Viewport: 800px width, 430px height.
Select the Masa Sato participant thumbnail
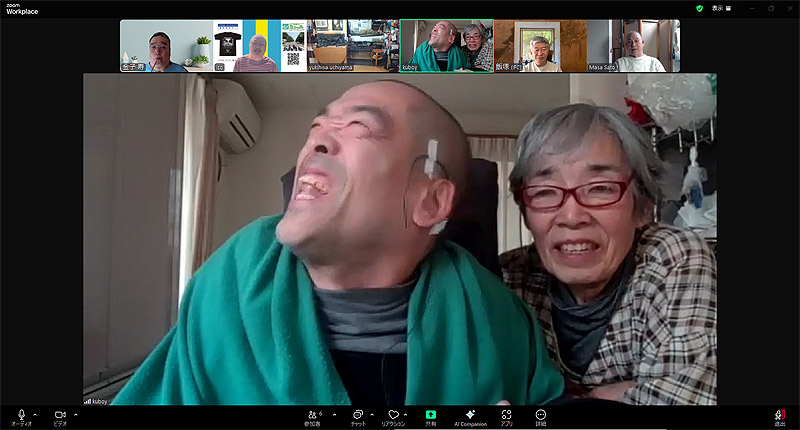click(x=633, y=46)
